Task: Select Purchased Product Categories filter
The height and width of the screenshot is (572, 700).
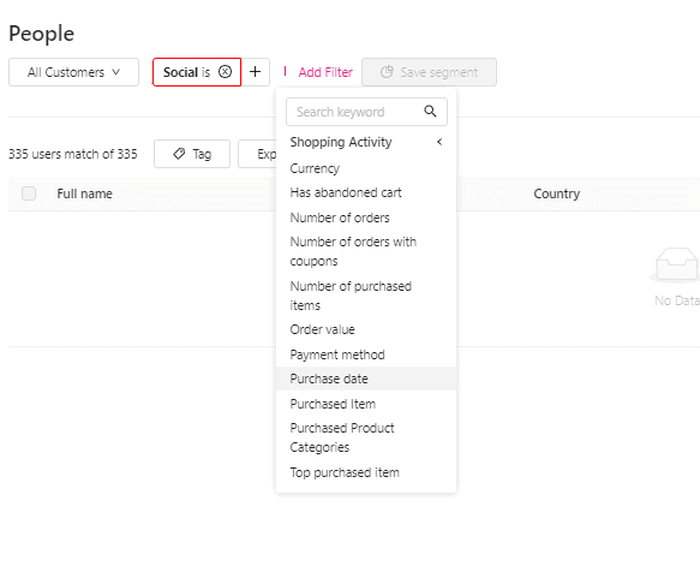Action: 342,438
